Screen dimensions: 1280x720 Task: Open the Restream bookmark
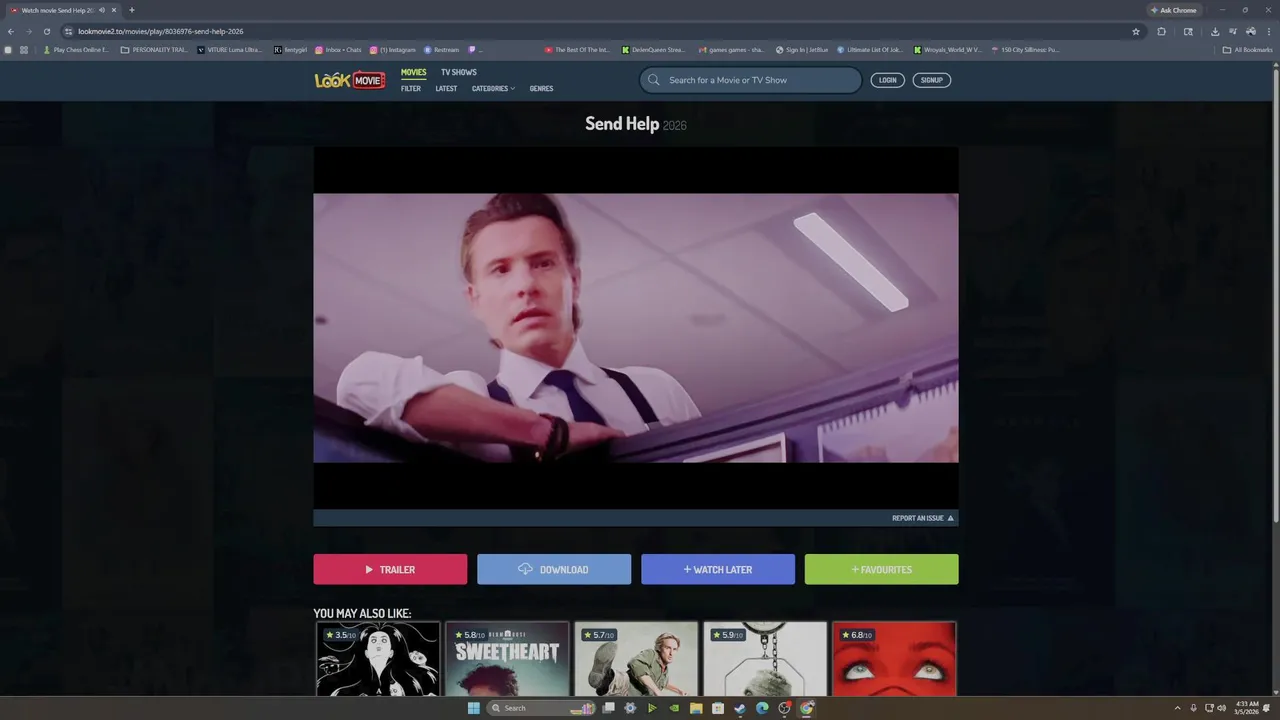click(441, 49)
